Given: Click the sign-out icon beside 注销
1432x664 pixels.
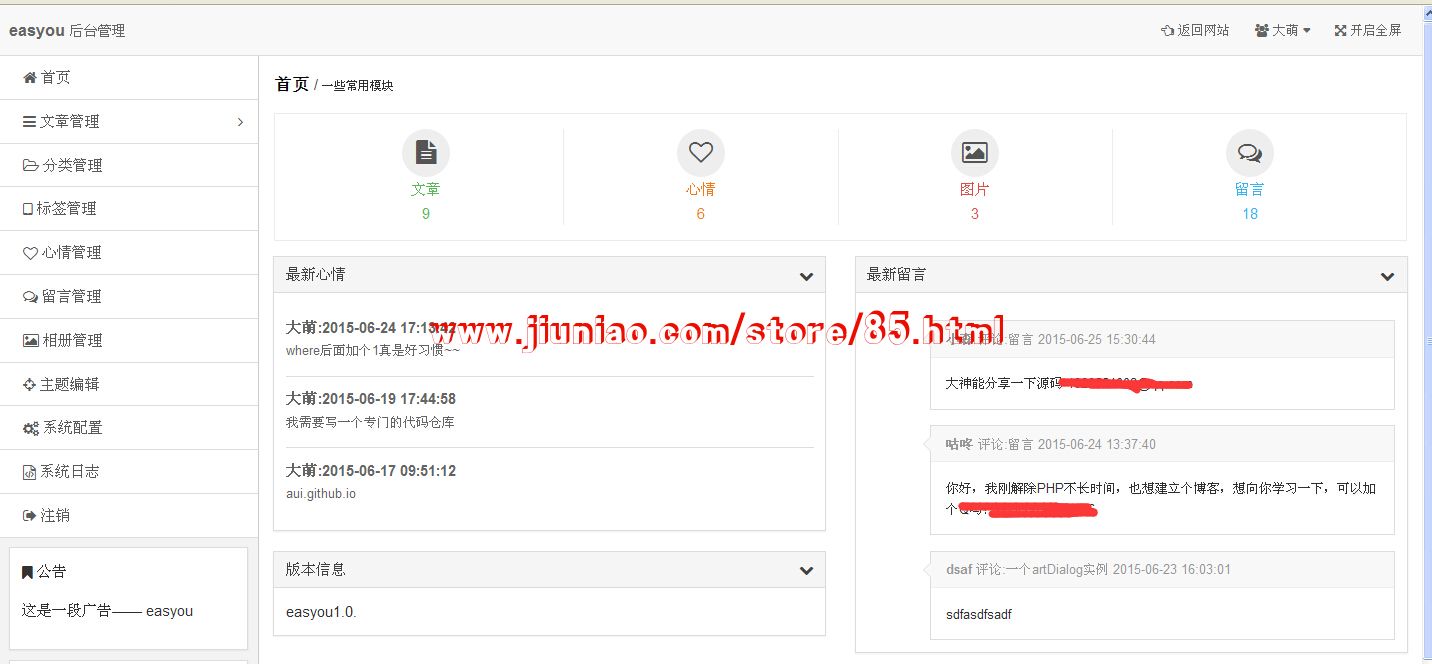Looking at the screenshot, I should coord(29,516).
